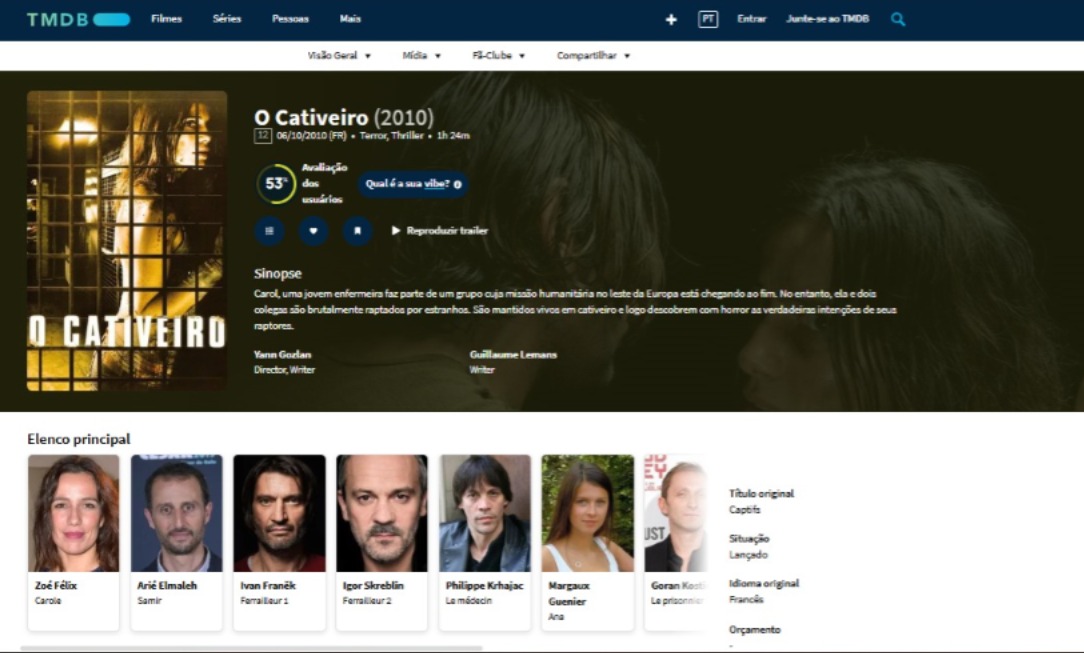
Task: Click the Entrar login link
Action: pos(751,19)
